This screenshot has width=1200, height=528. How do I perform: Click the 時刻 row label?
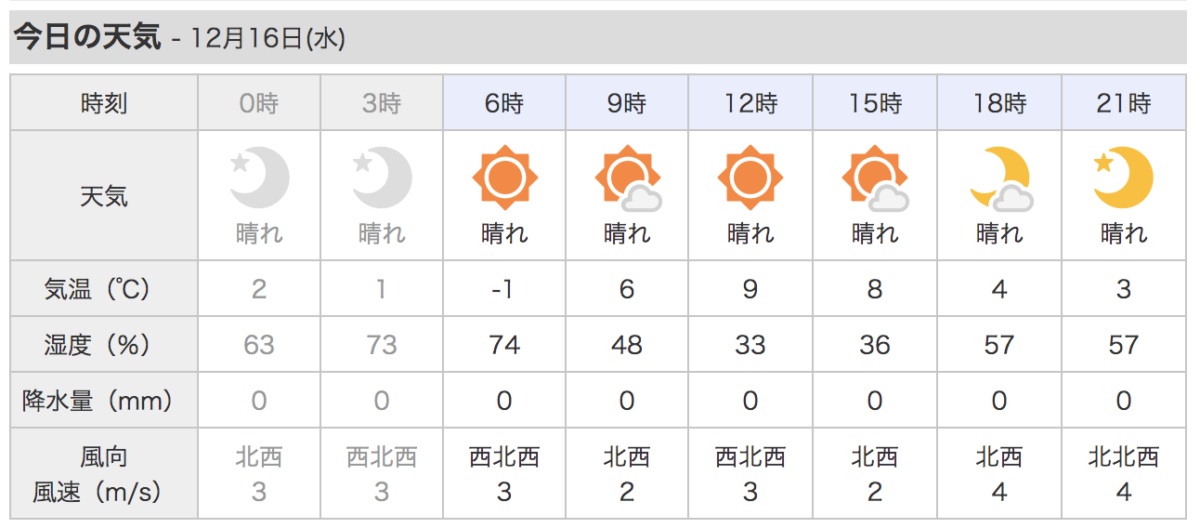(104, 102)
